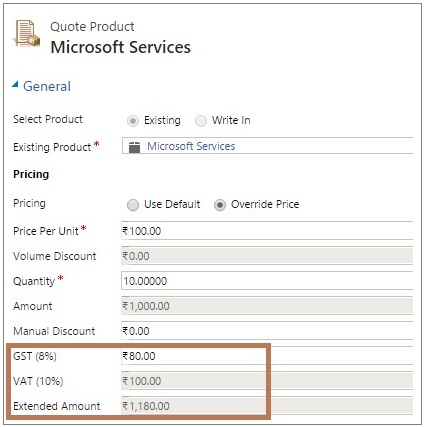Click the VAT (10%) value field
The image size is (425, 427).
(x=267, y=381)
